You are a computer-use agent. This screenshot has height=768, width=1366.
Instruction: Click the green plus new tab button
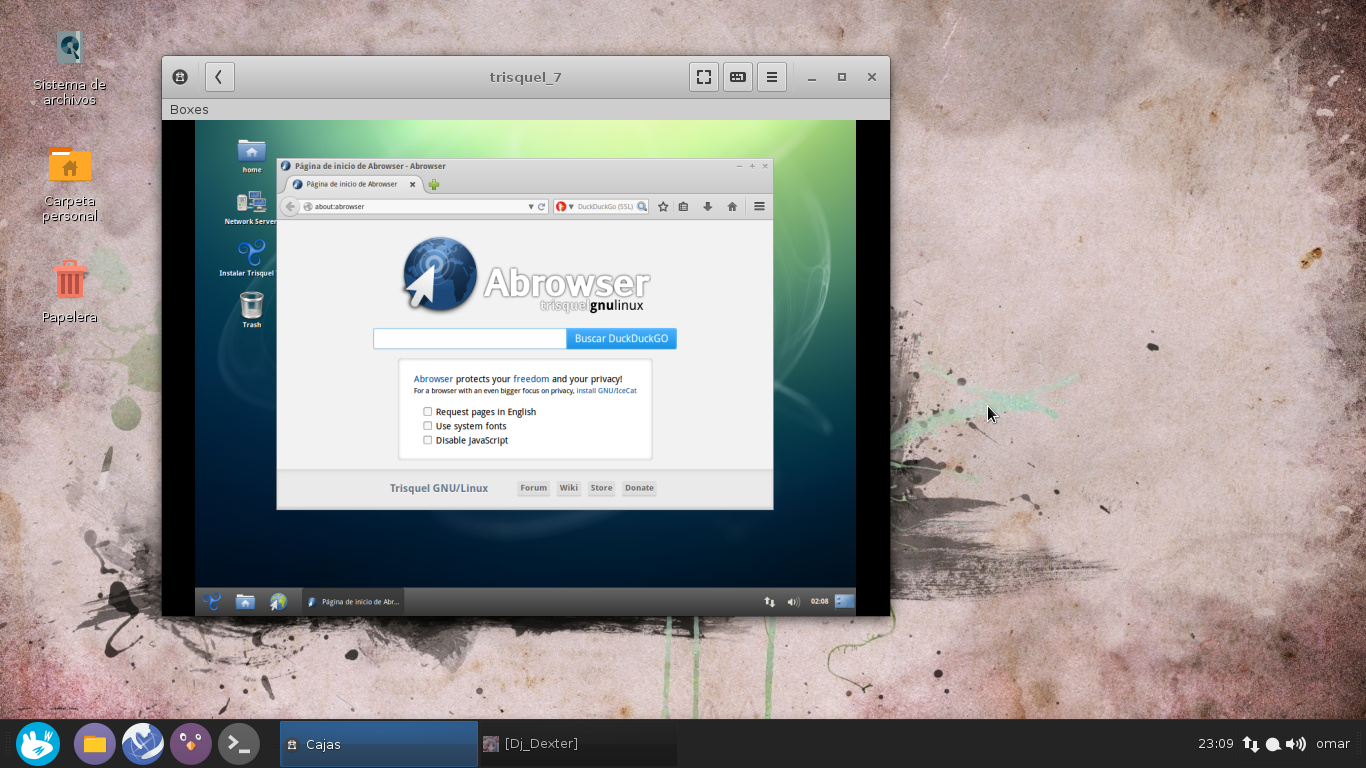[434, 184]
